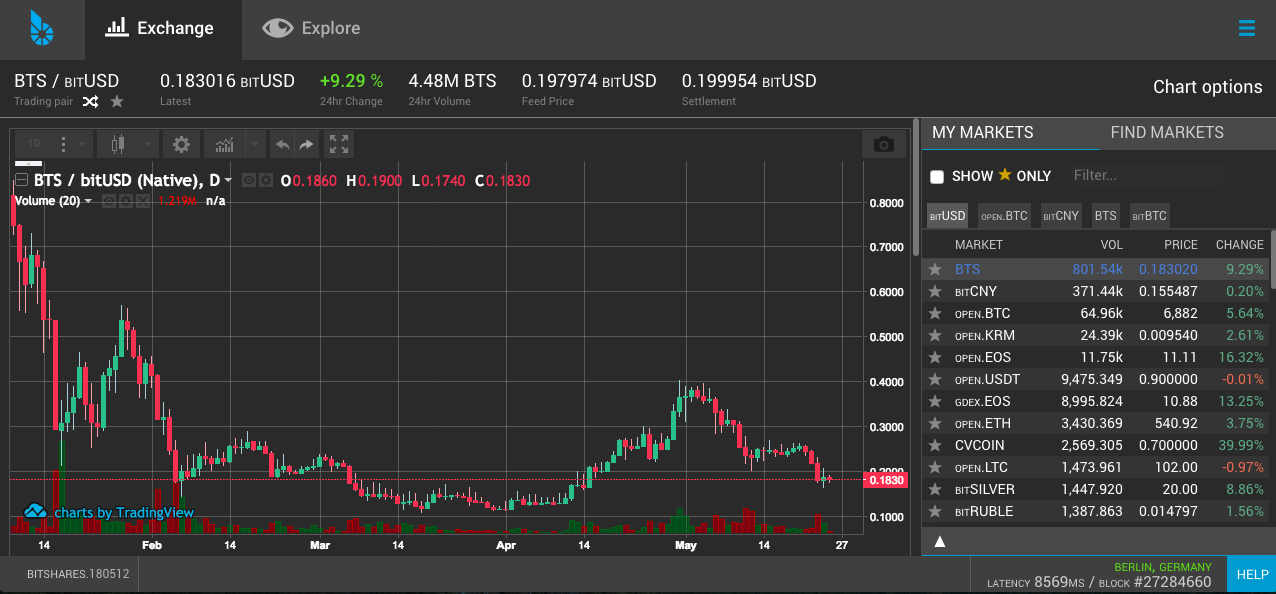Click the TradingView cloud logo

(x=35, y=511)
